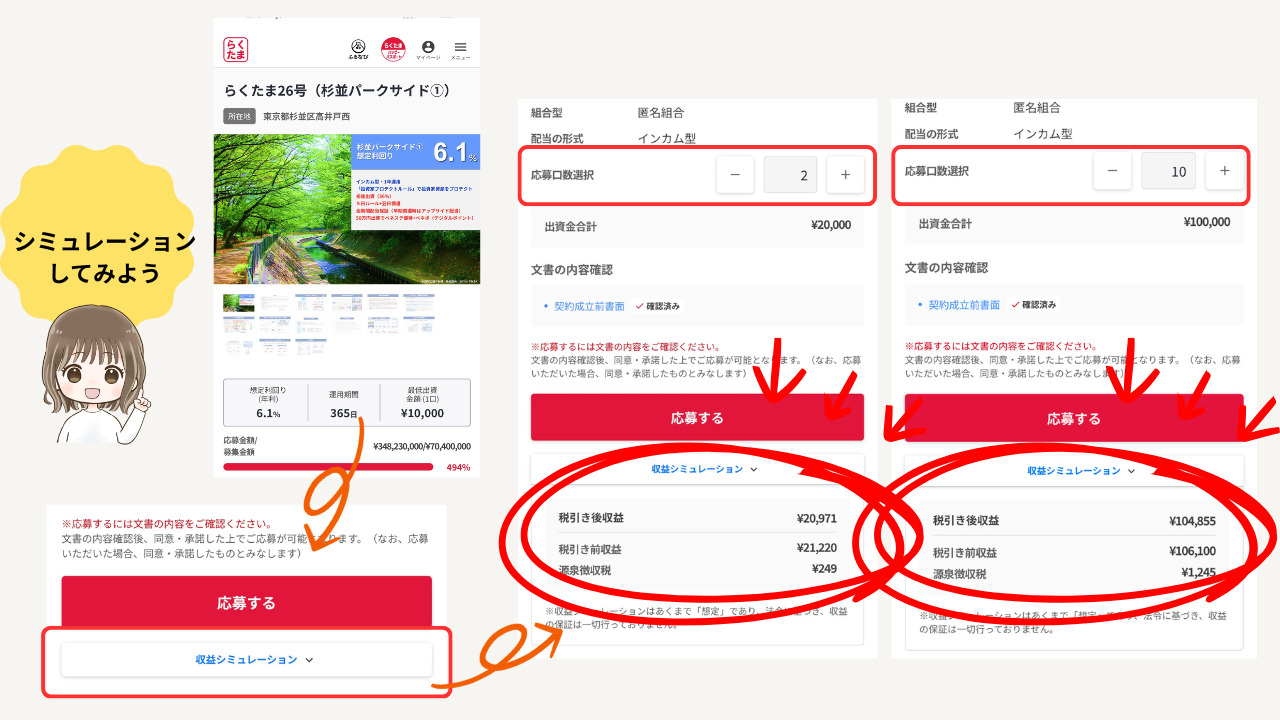The height and width of the screenshot is (720, 1280).
Task: Click the らくたま logo icon
Action: (236, 49)
